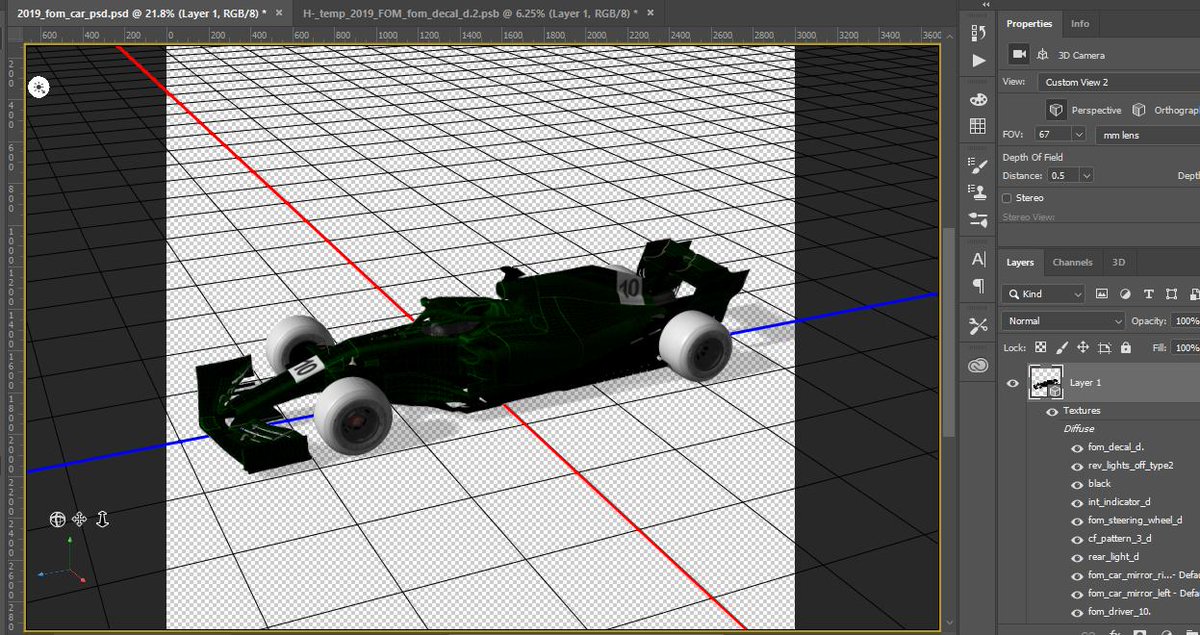Viewport: 1200px width, 635px height.
Task: Click the infinite light widget on canvas
Action: click(39, 88)
